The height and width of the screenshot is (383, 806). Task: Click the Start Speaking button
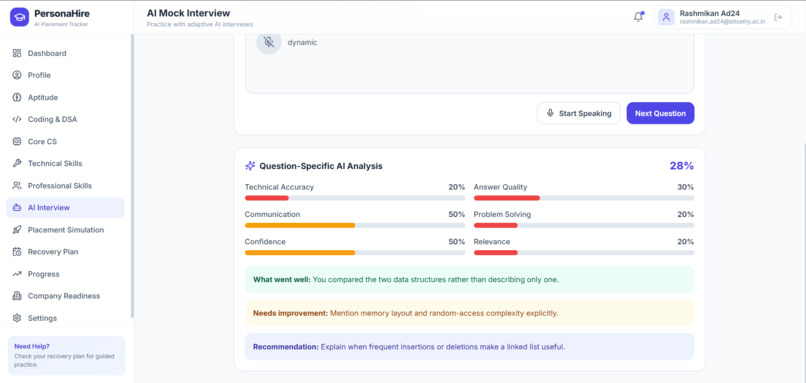pos(579,113)
